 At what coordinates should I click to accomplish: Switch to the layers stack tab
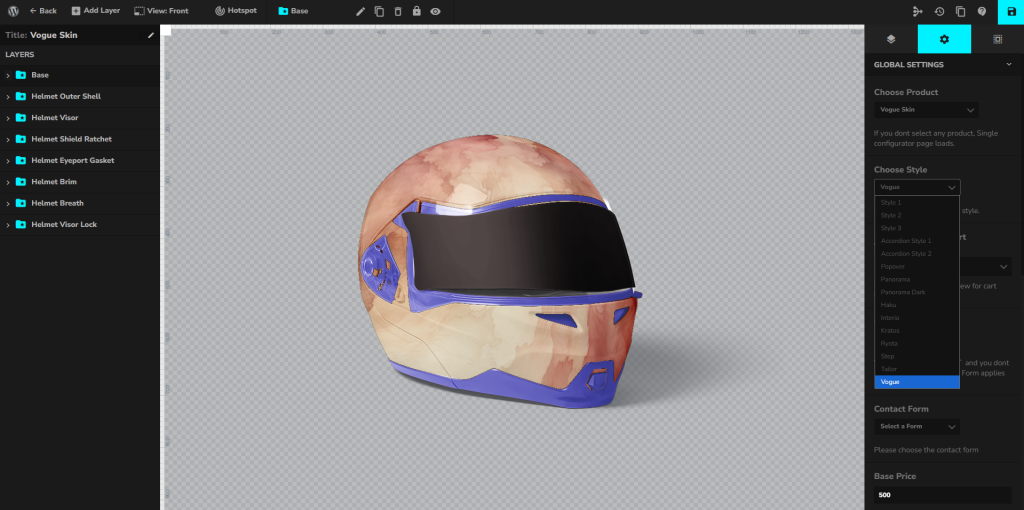[891, 39]
